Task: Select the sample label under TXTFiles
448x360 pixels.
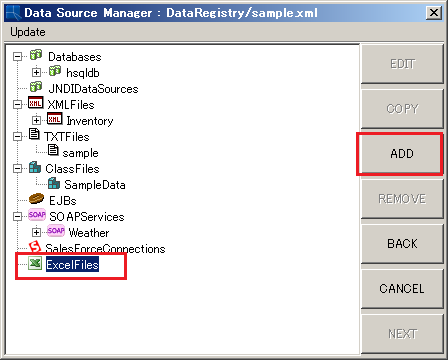Action: (x=81, y=153)
